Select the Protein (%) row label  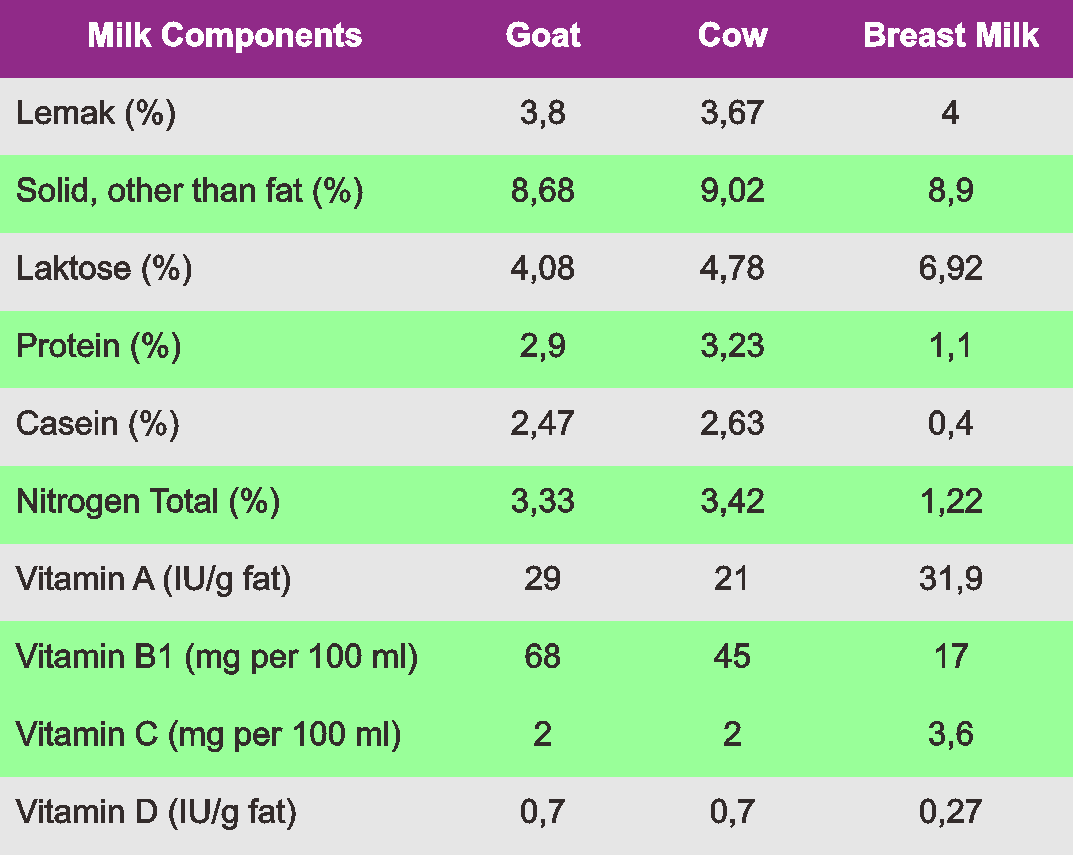[98, 346]
